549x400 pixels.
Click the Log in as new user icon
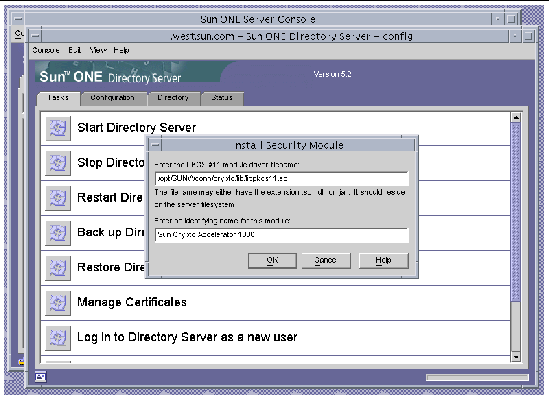(58, 338)
